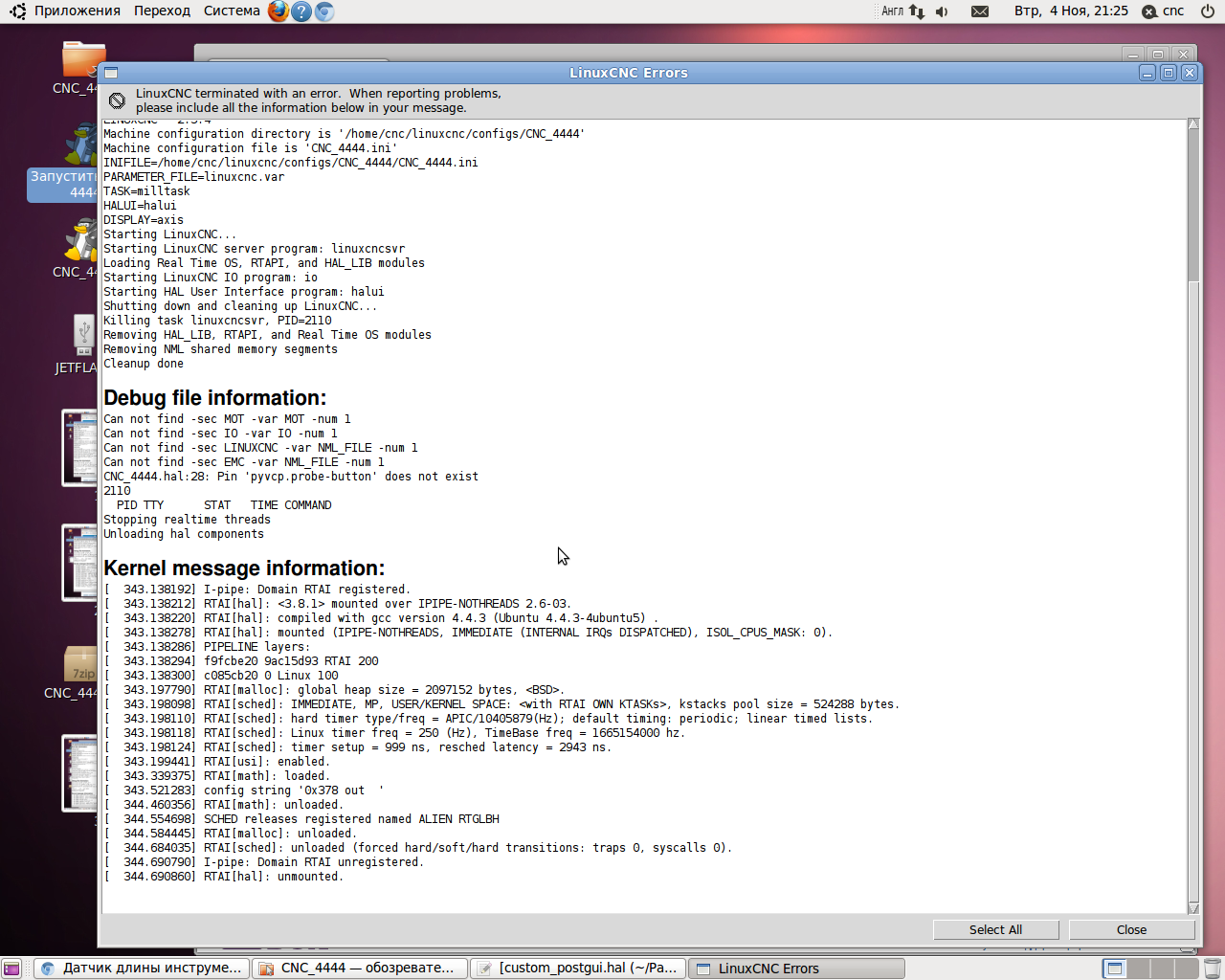
Task: Select the Запустить 4444 desktop launcher
Action: pos(63,159)
